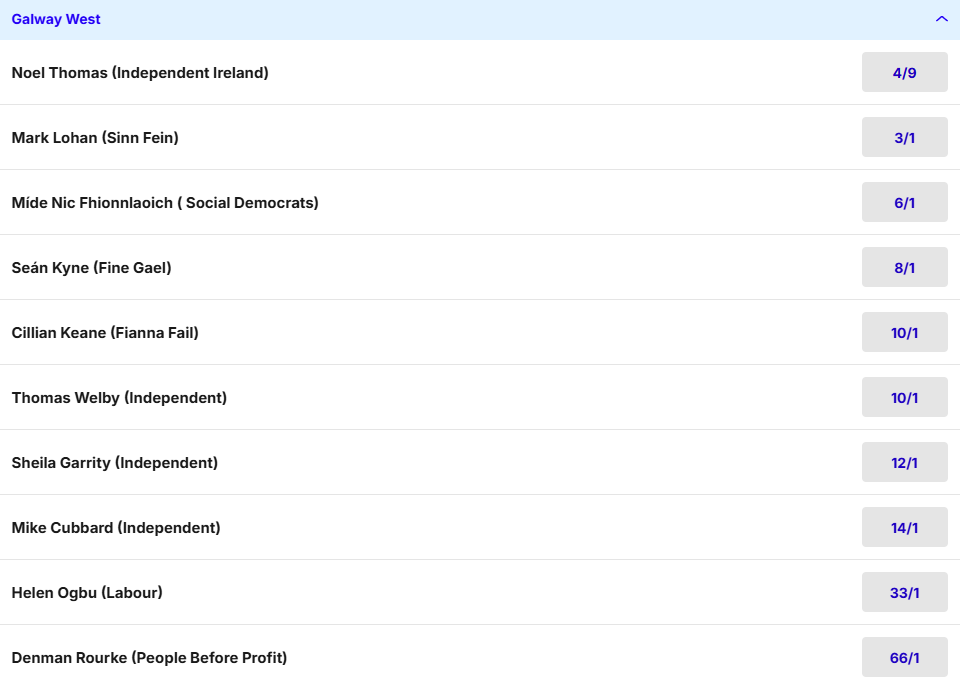Click Cillian Keane (Fianna Fail) name
Viewport: 968px width, 688px height.
(x=105, y=333)
